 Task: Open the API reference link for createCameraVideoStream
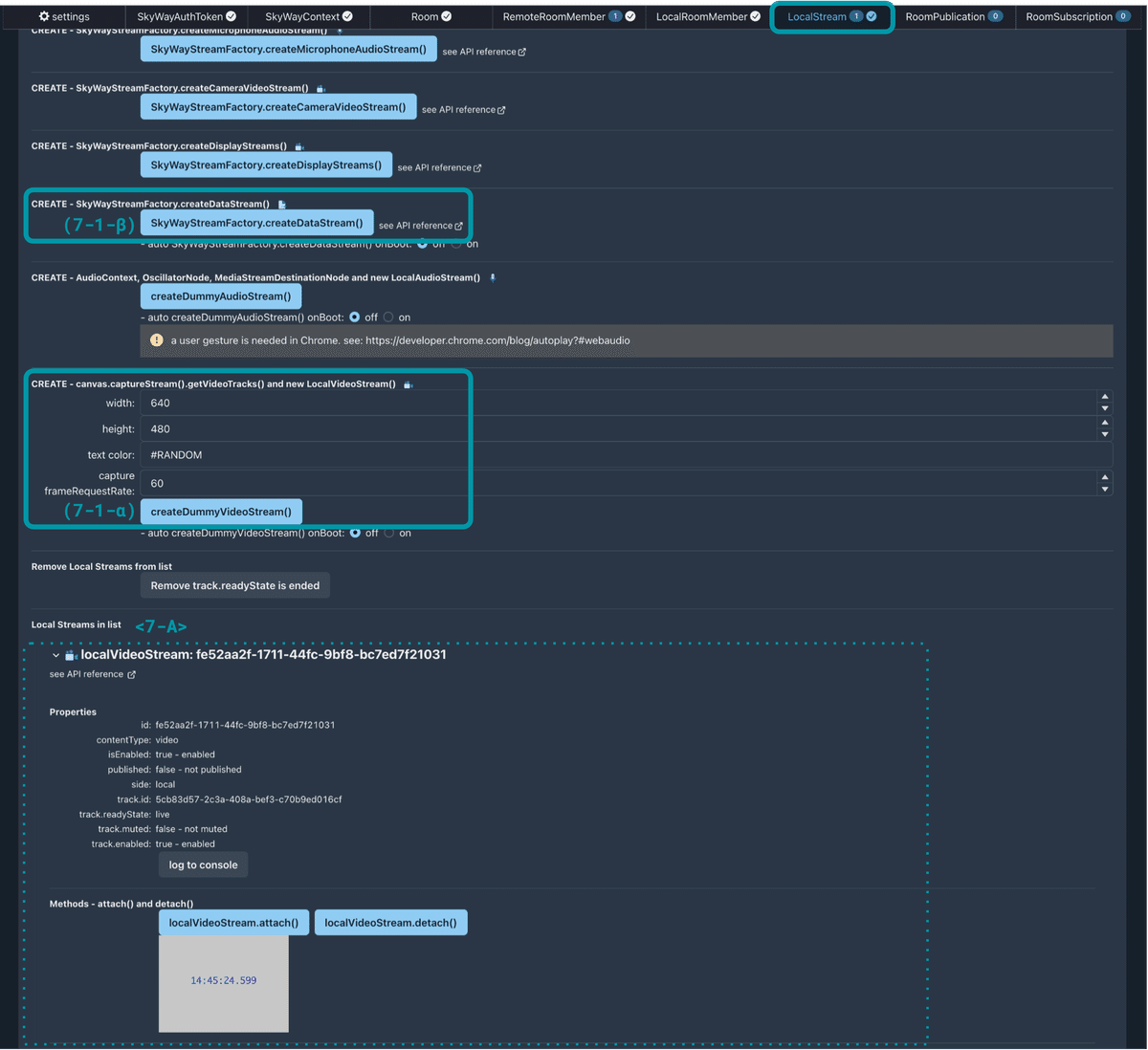click(463, 109)
